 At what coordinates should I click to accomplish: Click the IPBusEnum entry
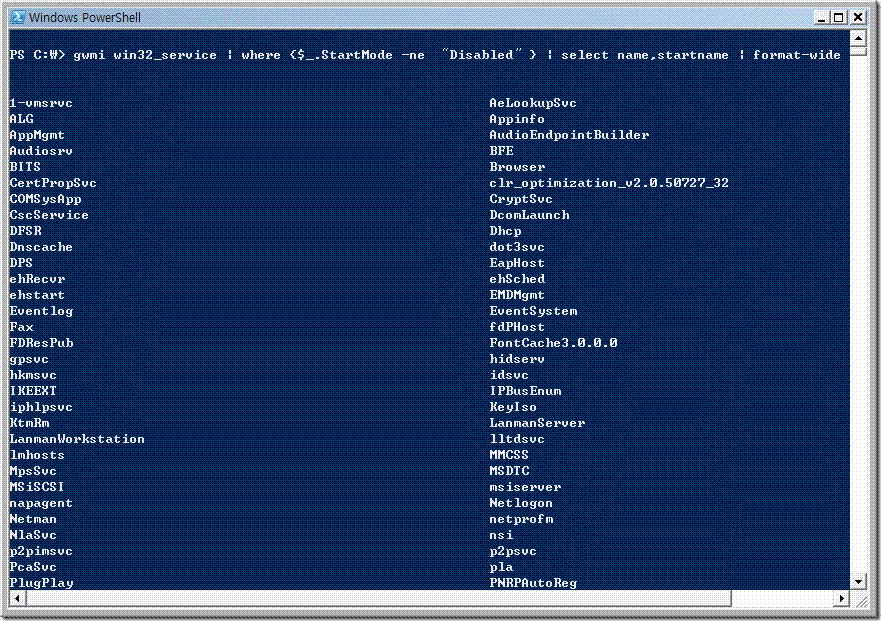coord(525,391)
